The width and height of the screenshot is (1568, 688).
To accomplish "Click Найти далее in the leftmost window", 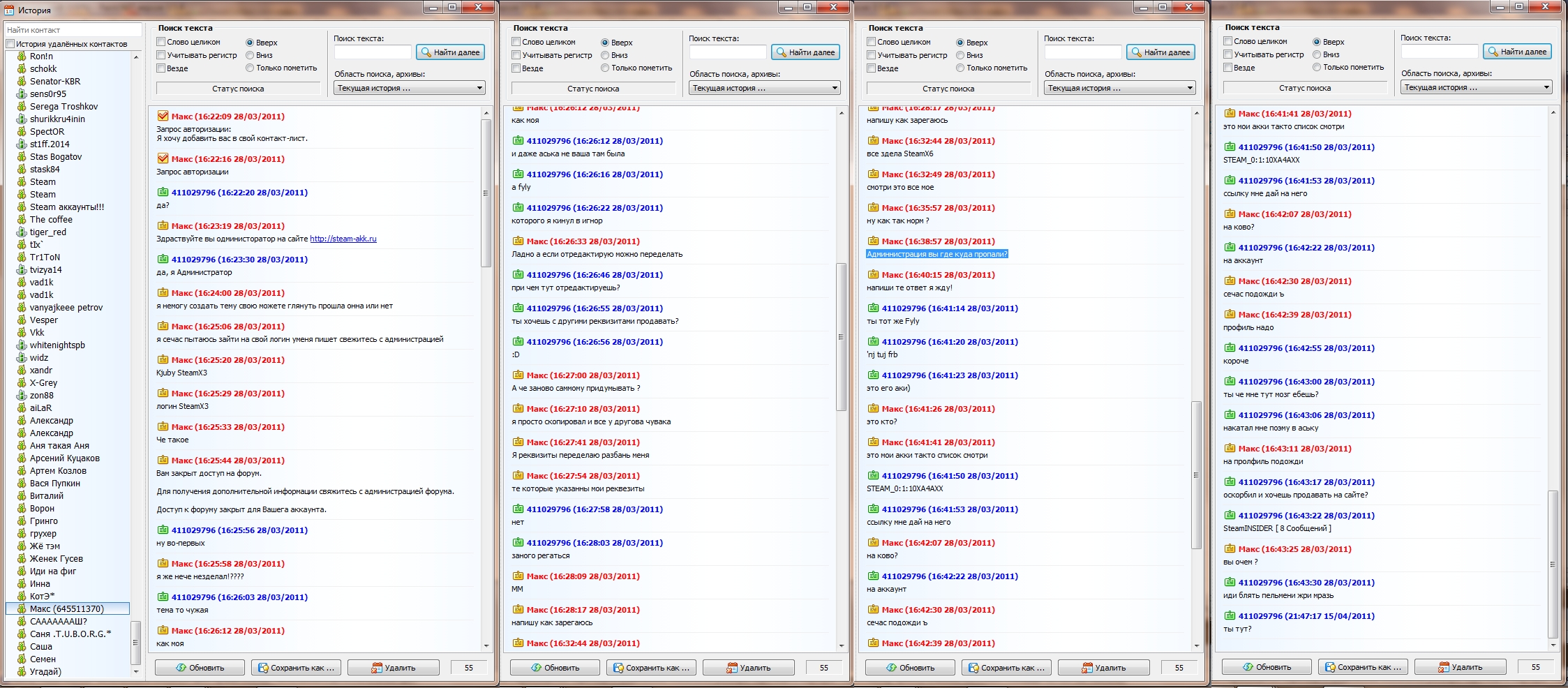I will (x=450, y=52).
